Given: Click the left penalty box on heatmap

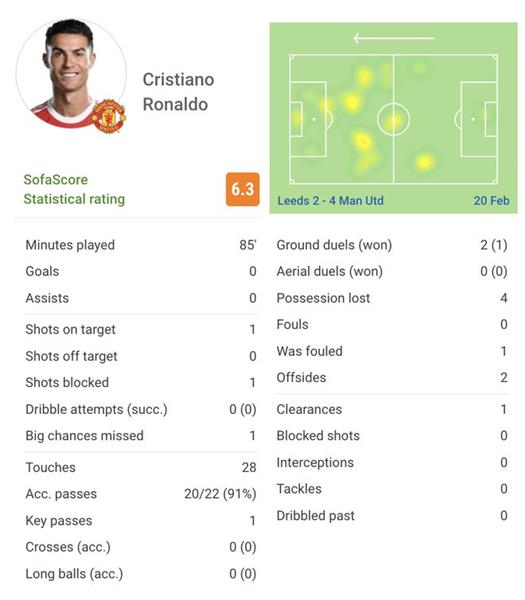Looking at the screenshot, I should click(308, 119).
